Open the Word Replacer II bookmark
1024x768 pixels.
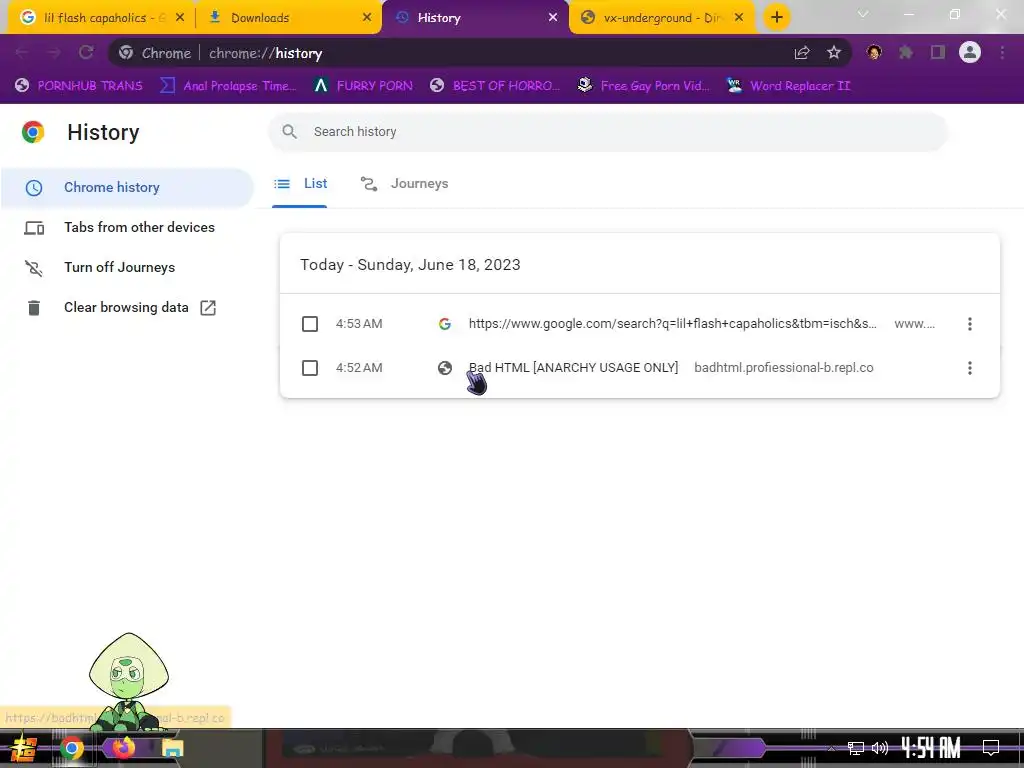(x=789, y=86)
